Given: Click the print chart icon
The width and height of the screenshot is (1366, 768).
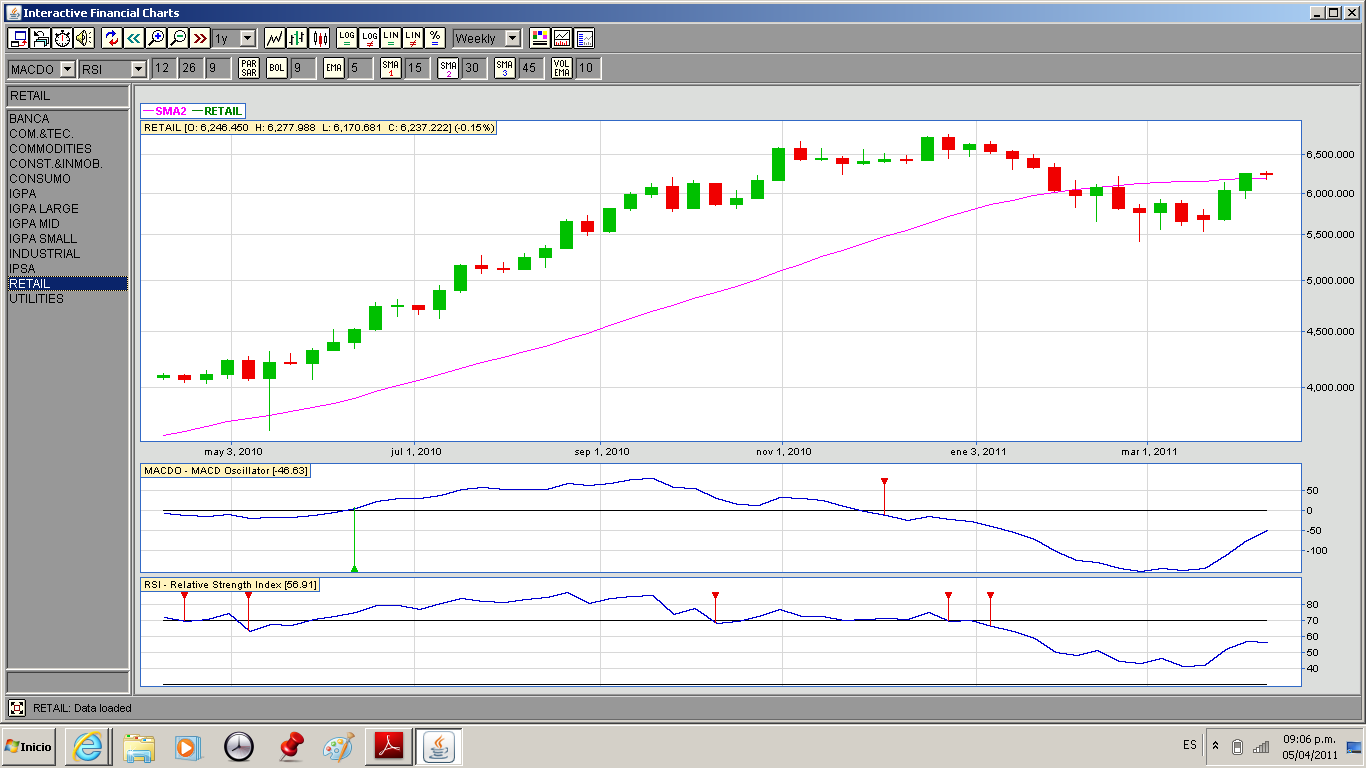Looking at the screenshot, I should [41, 38].
